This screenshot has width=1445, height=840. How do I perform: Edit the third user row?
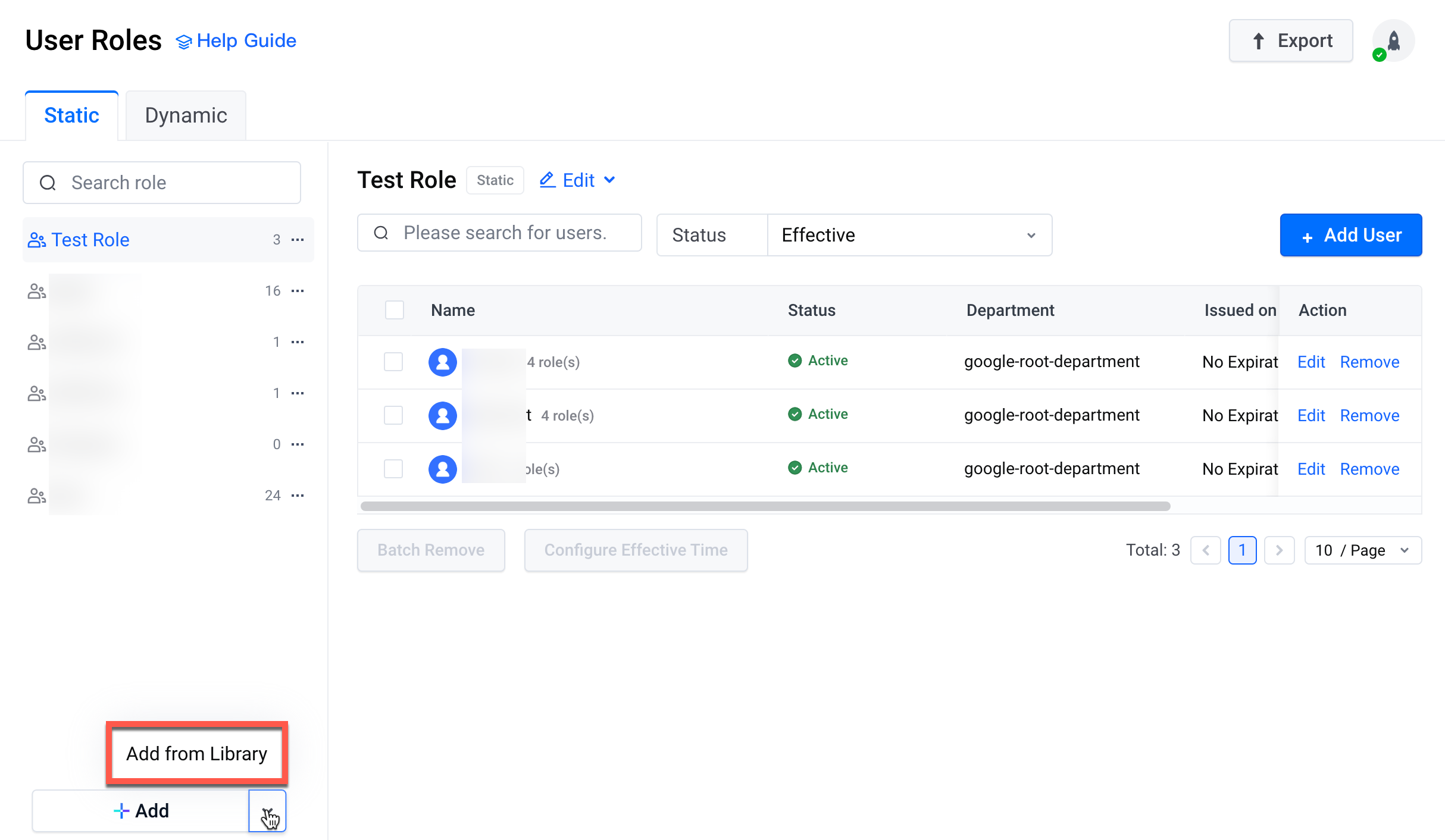click(x=1311, y=469)
